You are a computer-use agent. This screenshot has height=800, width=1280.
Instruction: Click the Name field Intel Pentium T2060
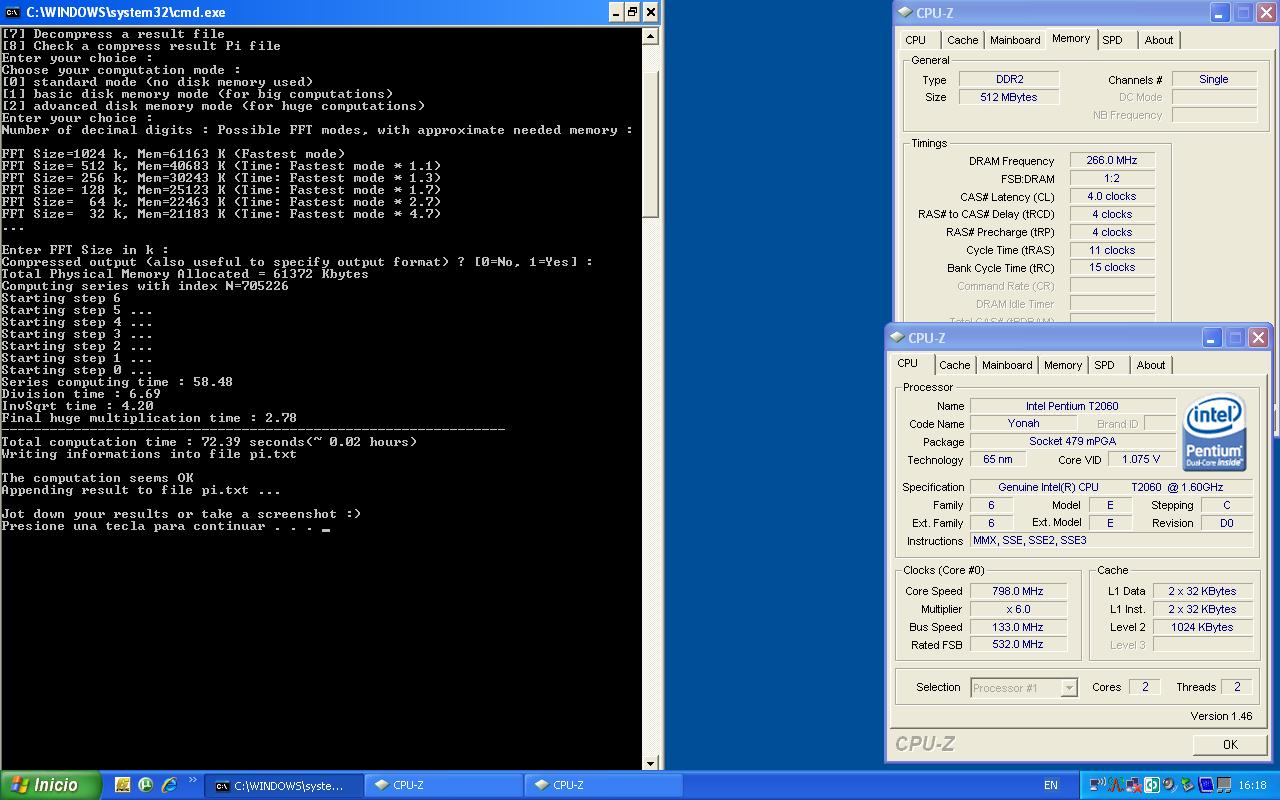click(1072, 406)
